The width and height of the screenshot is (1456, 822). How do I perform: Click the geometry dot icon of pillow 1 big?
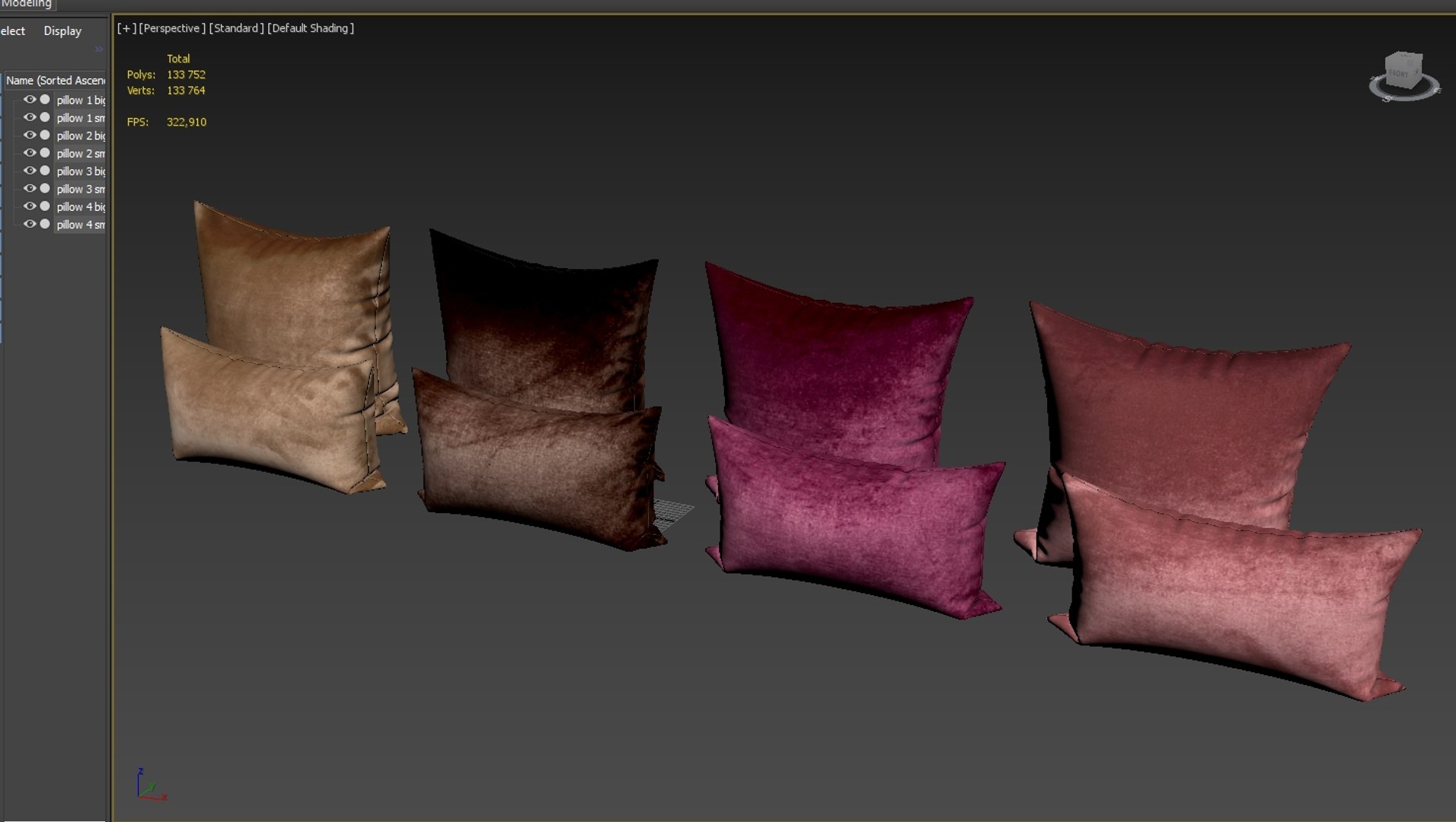[45, 100]
